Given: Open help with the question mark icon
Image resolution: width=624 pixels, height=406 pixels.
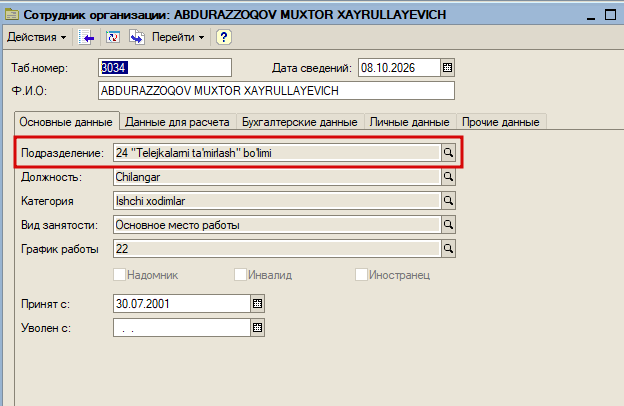Looking at the screenshot, I should pos(224,37).
